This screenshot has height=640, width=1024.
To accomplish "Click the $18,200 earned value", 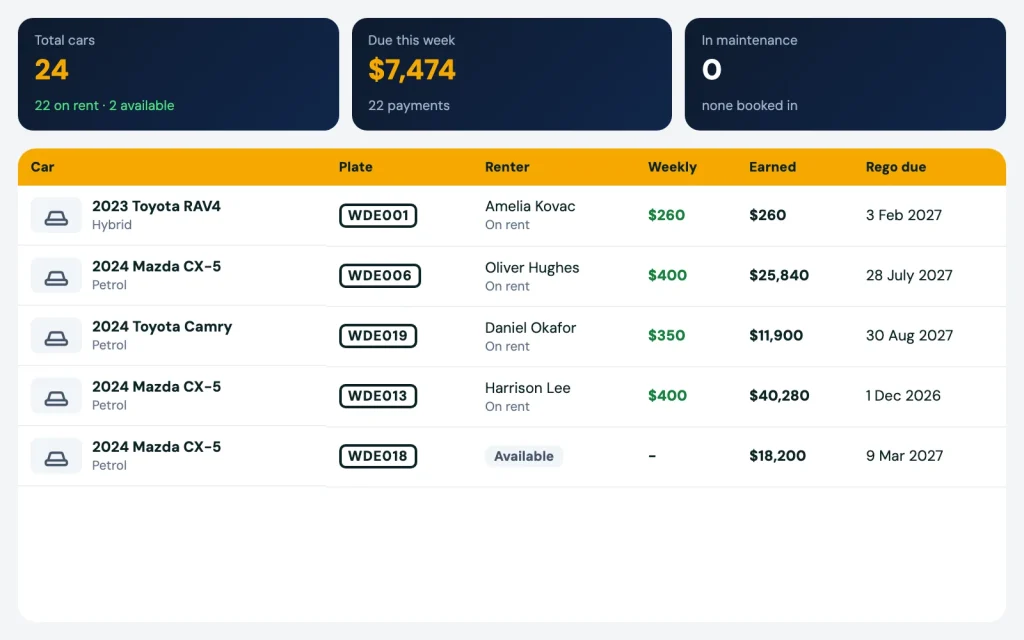I will [777, 456].
